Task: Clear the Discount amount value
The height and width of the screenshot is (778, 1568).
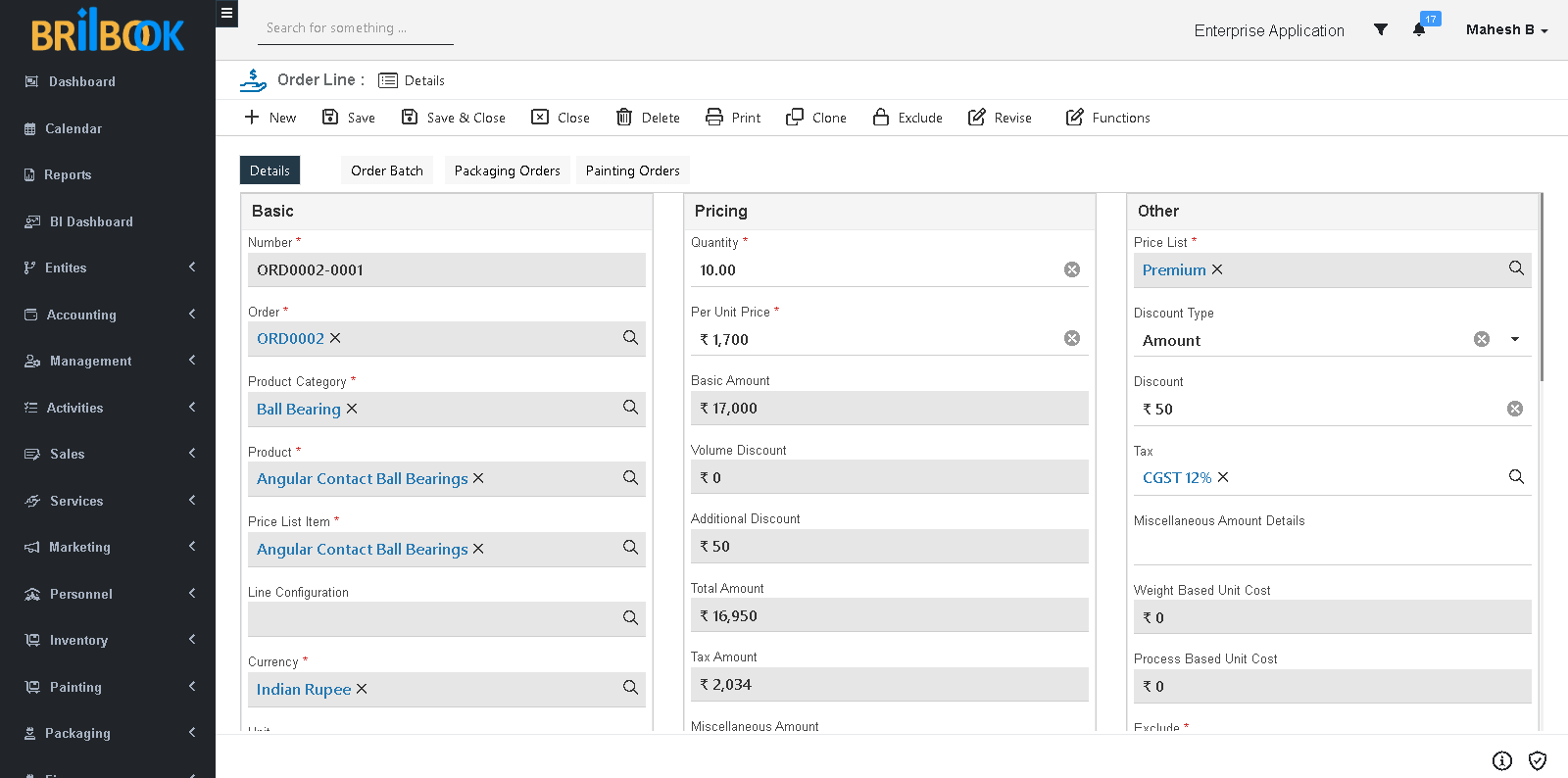Action: (1515, 409)
